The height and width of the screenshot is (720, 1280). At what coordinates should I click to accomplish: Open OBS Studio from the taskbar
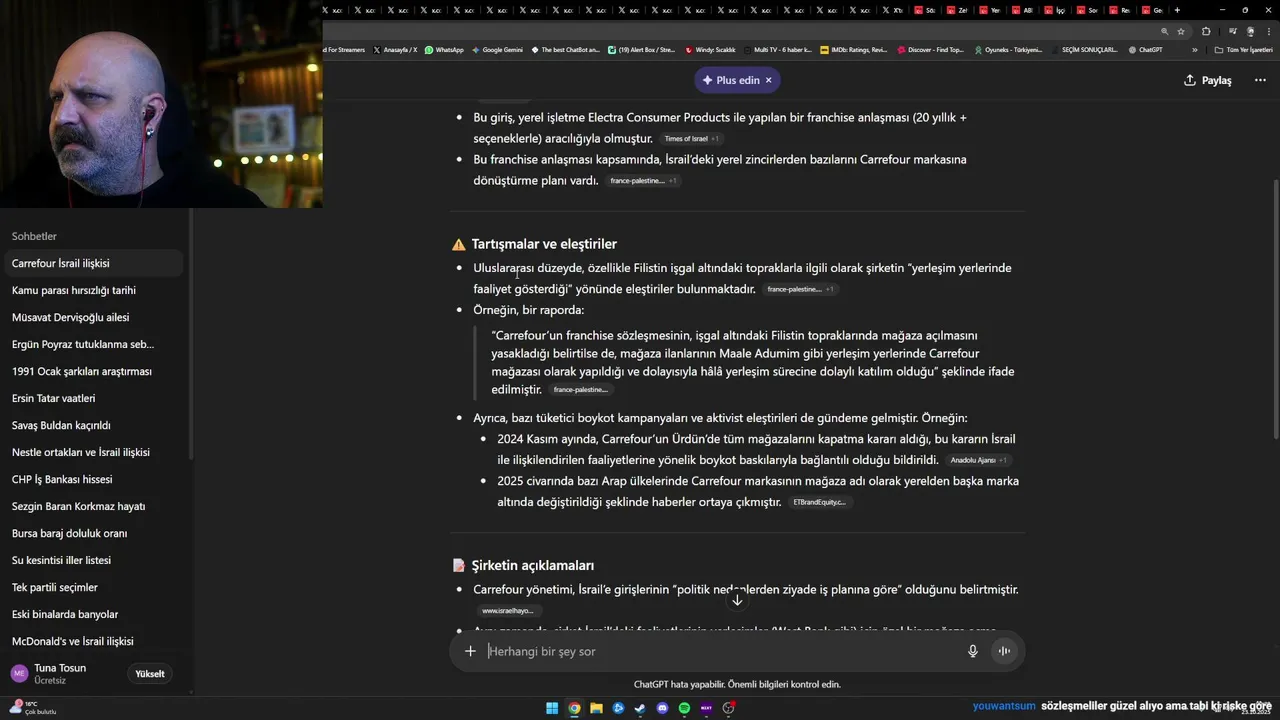729,708
